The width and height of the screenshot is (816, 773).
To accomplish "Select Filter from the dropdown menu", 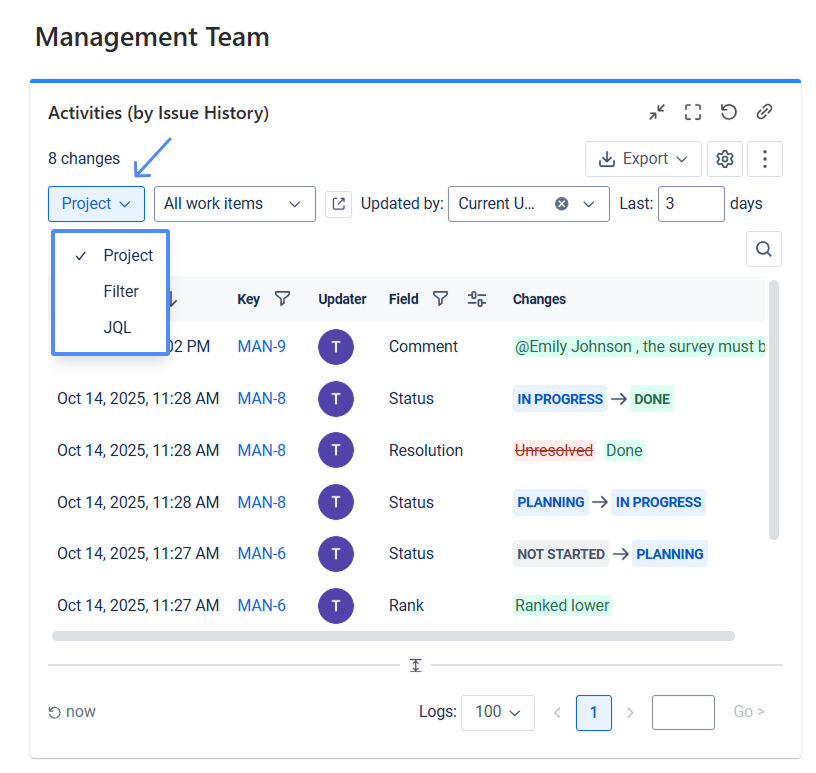I will pyautogui.click(x=121, y=292).
